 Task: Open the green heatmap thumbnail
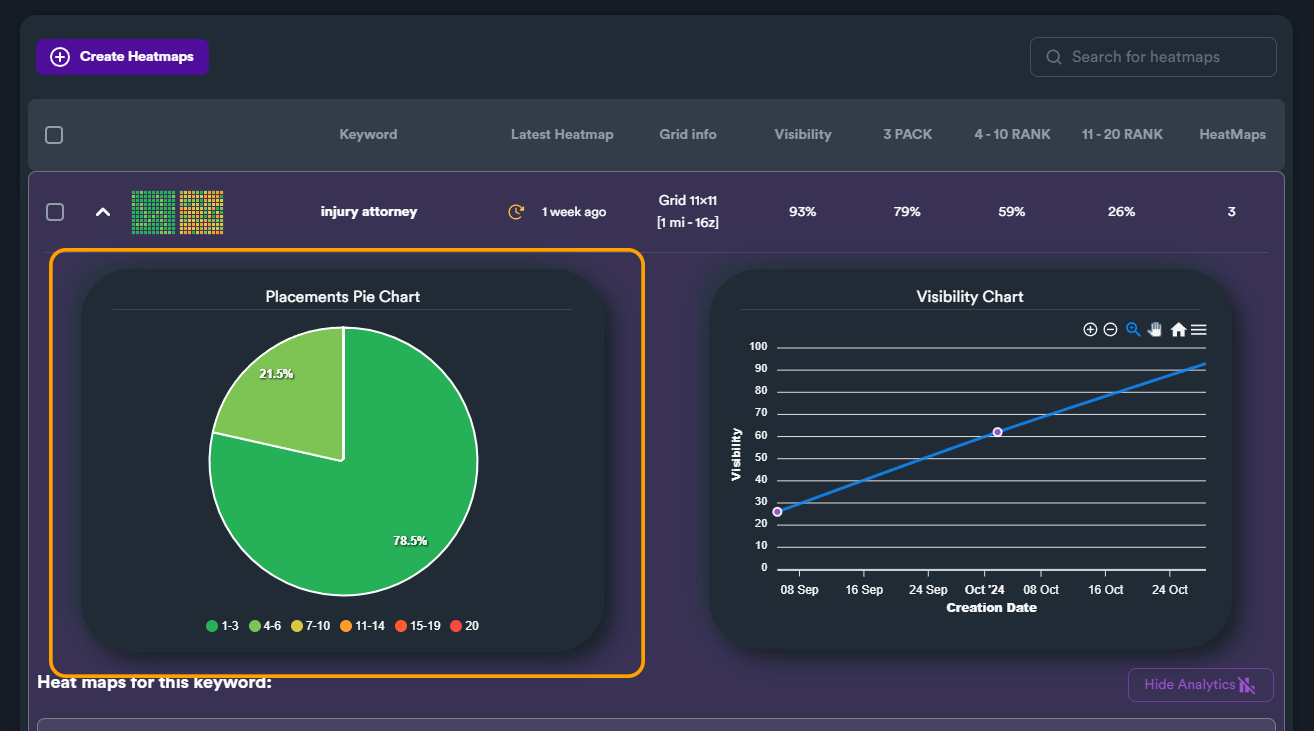[153, 213]
